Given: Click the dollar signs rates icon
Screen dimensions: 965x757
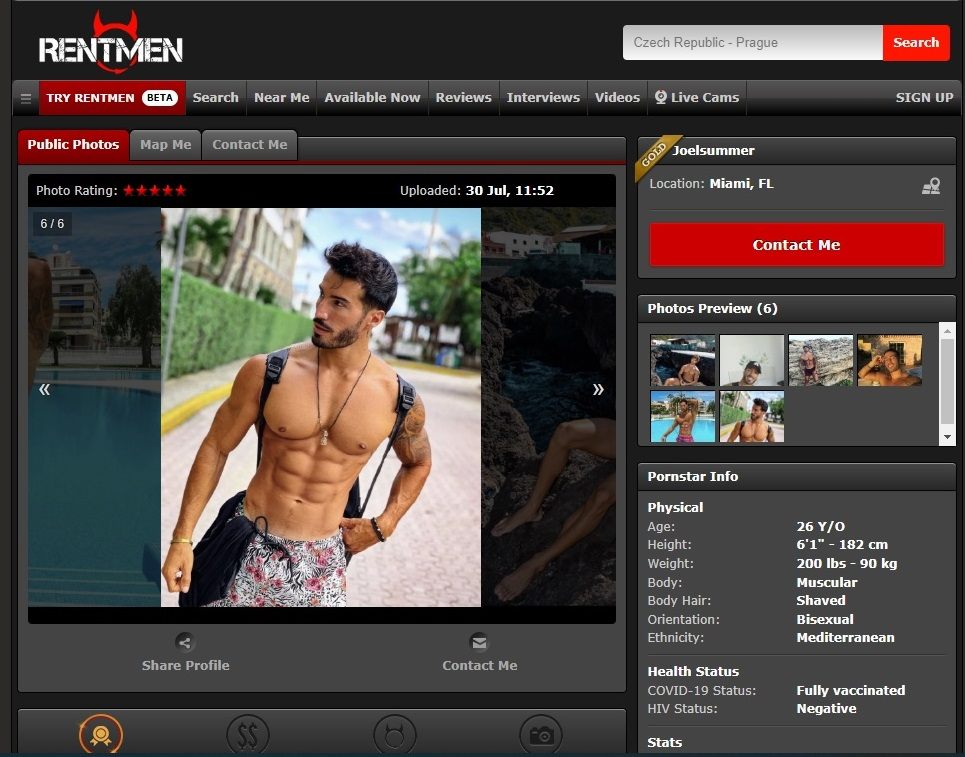Looking at the screenshot, I should [x=247, y=734].
